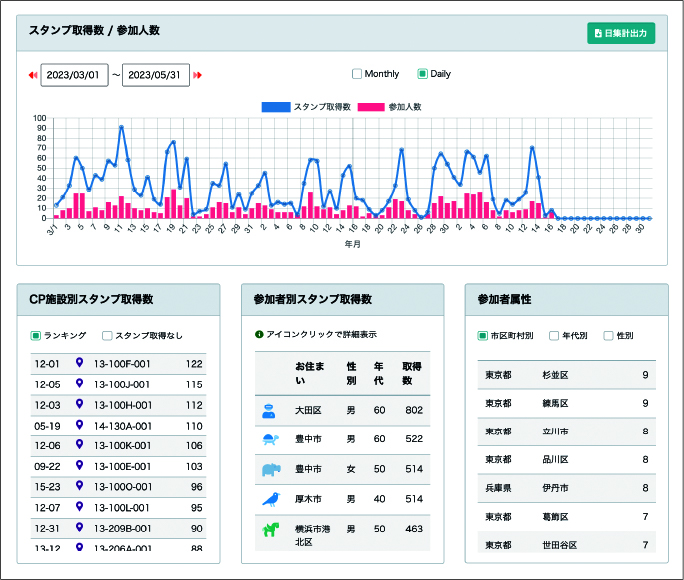Switch to the 年代別 attribute view

555,335
